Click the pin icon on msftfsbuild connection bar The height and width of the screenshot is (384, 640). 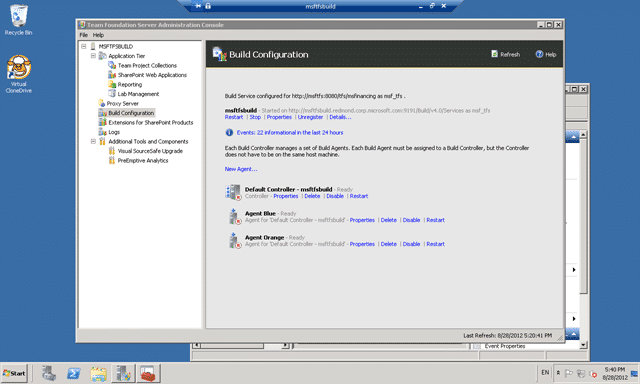(x=198, y=6)
